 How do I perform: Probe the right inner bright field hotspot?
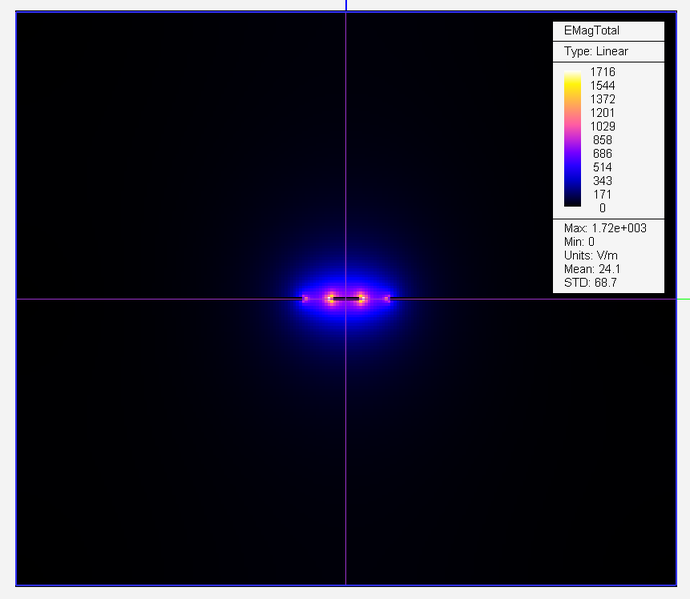coord(362,298)
